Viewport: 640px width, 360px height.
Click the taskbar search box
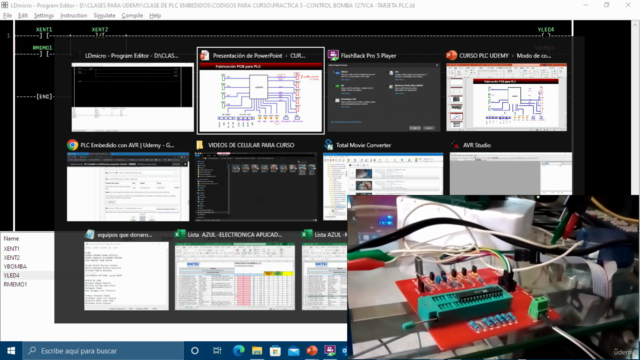tap(103, 351)
